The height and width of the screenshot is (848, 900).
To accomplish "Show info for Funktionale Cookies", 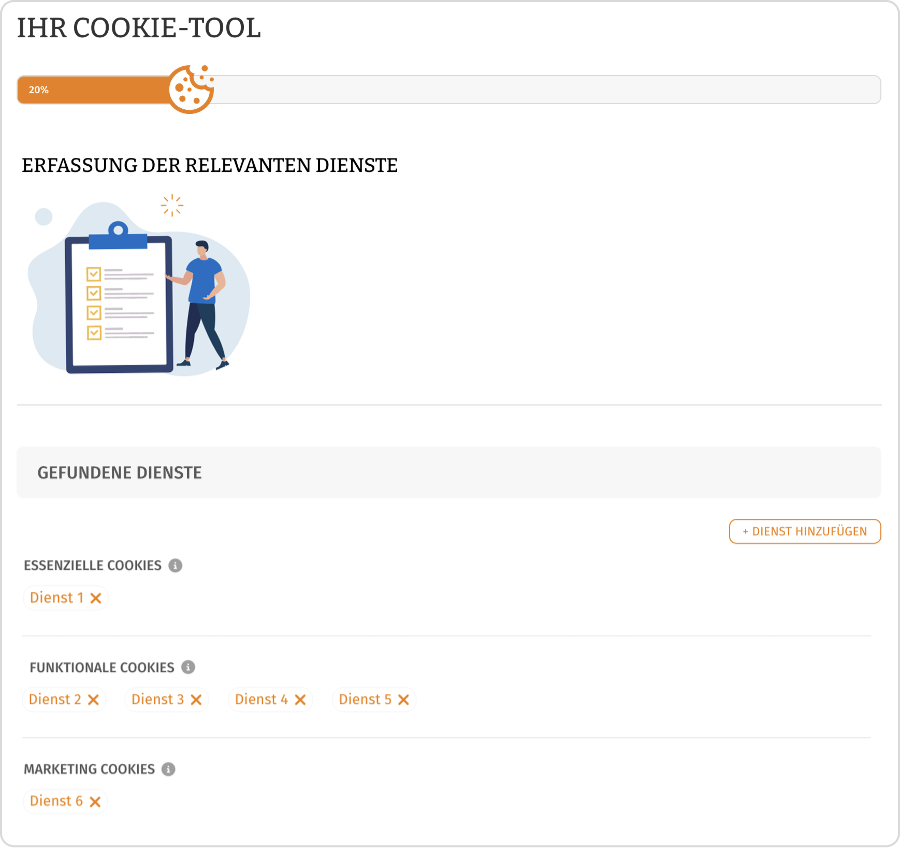I will 188,667.
